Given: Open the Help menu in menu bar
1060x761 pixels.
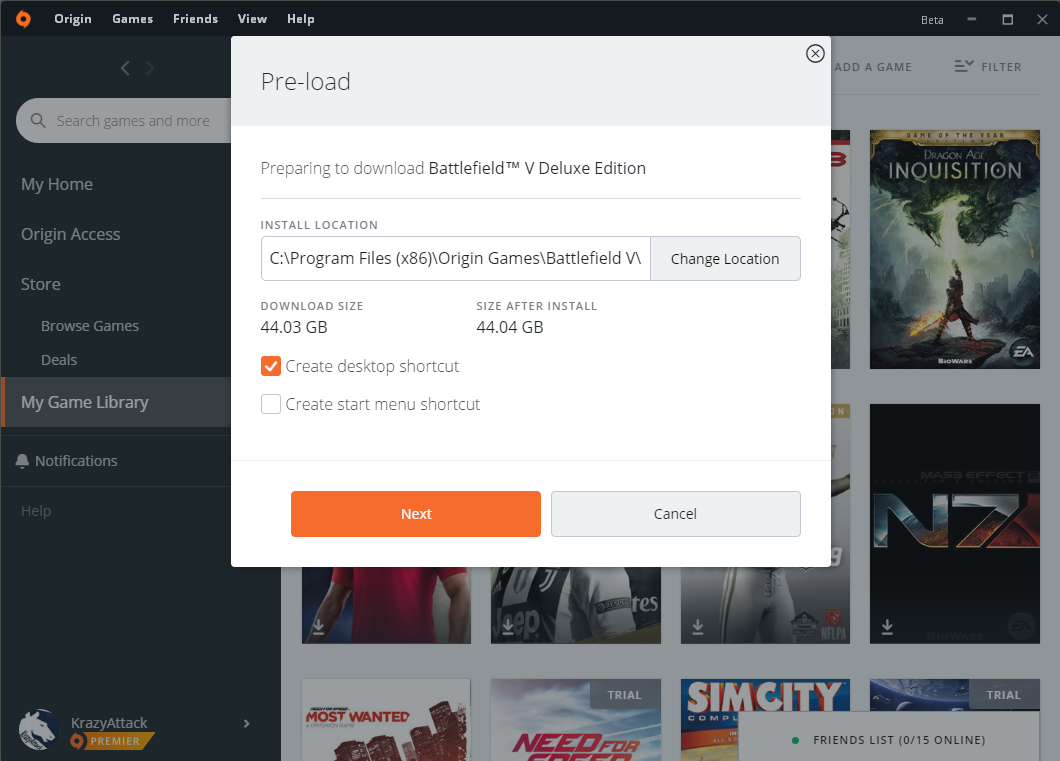Looking at the screenshot, I should click(x=300, y=19).
